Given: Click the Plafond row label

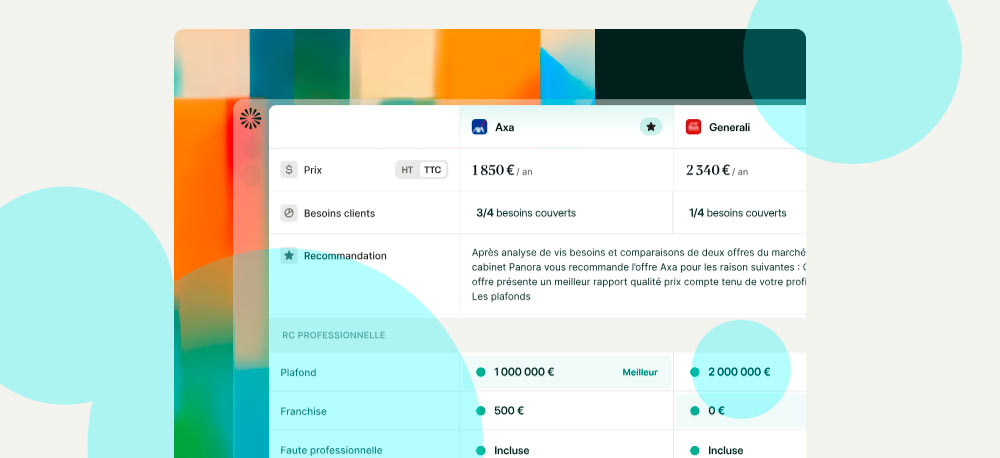Looking at the screenshot, I should (x=298, y=373).
